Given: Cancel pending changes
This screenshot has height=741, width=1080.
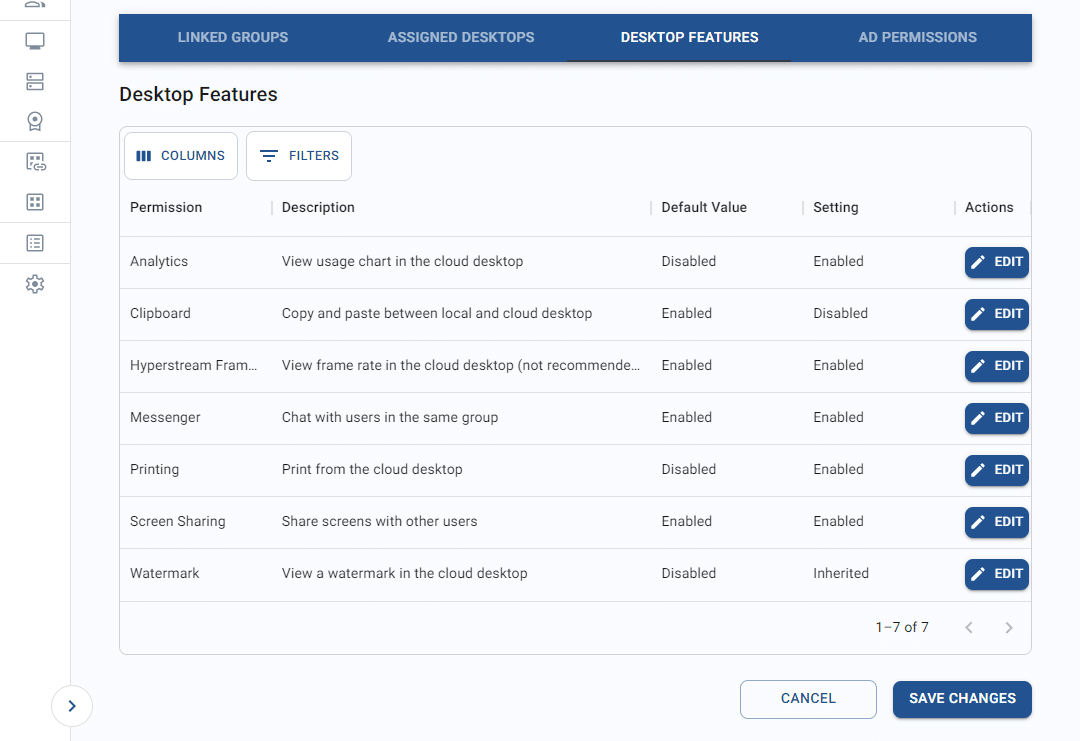Looking at the screenshot, I should pos(807,699).
